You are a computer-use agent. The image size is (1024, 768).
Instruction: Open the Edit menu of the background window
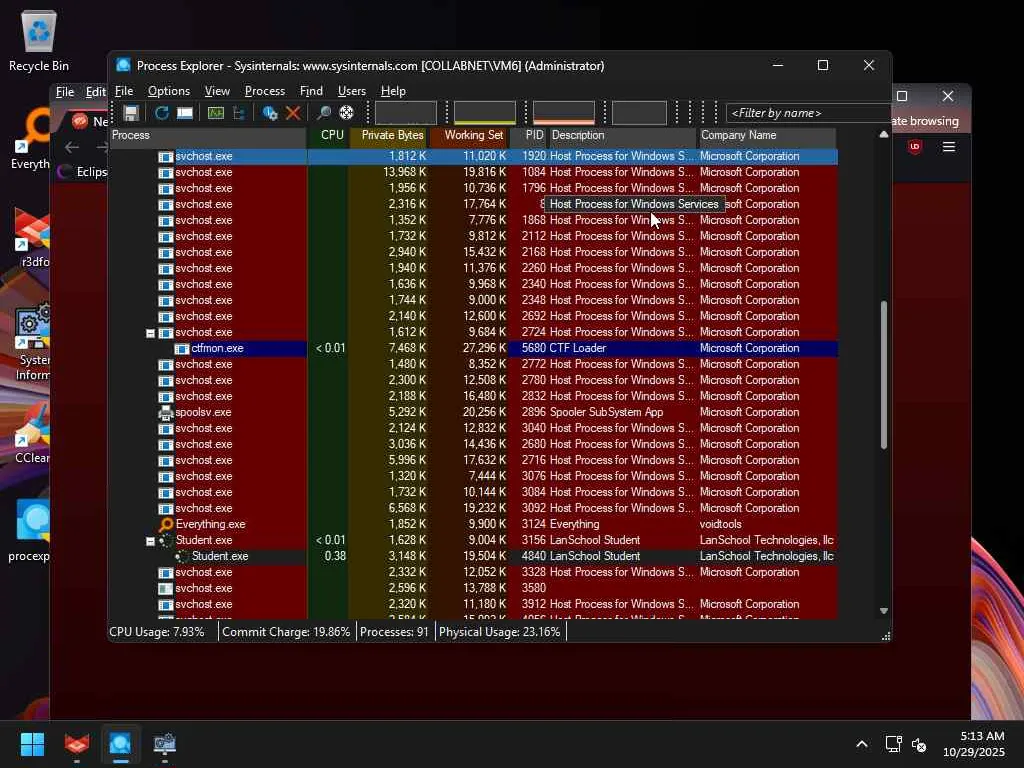pos(95,92)
